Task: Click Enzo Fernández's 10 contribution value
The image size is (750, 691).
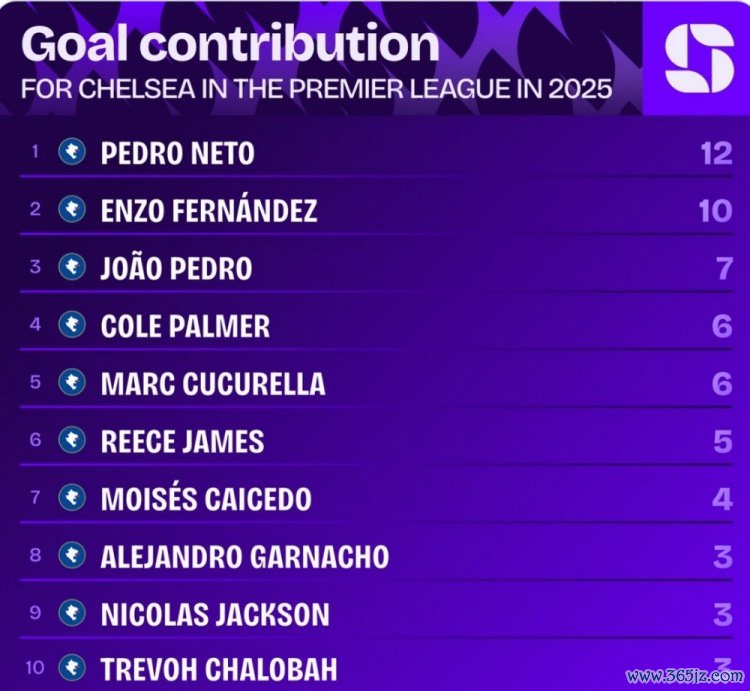Action: [x=716, y=210]
